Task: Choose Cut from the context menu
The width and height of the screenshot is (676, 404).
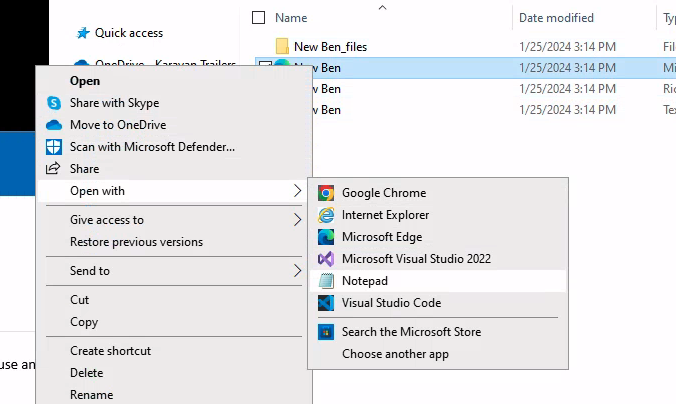Action: [80, 300]
